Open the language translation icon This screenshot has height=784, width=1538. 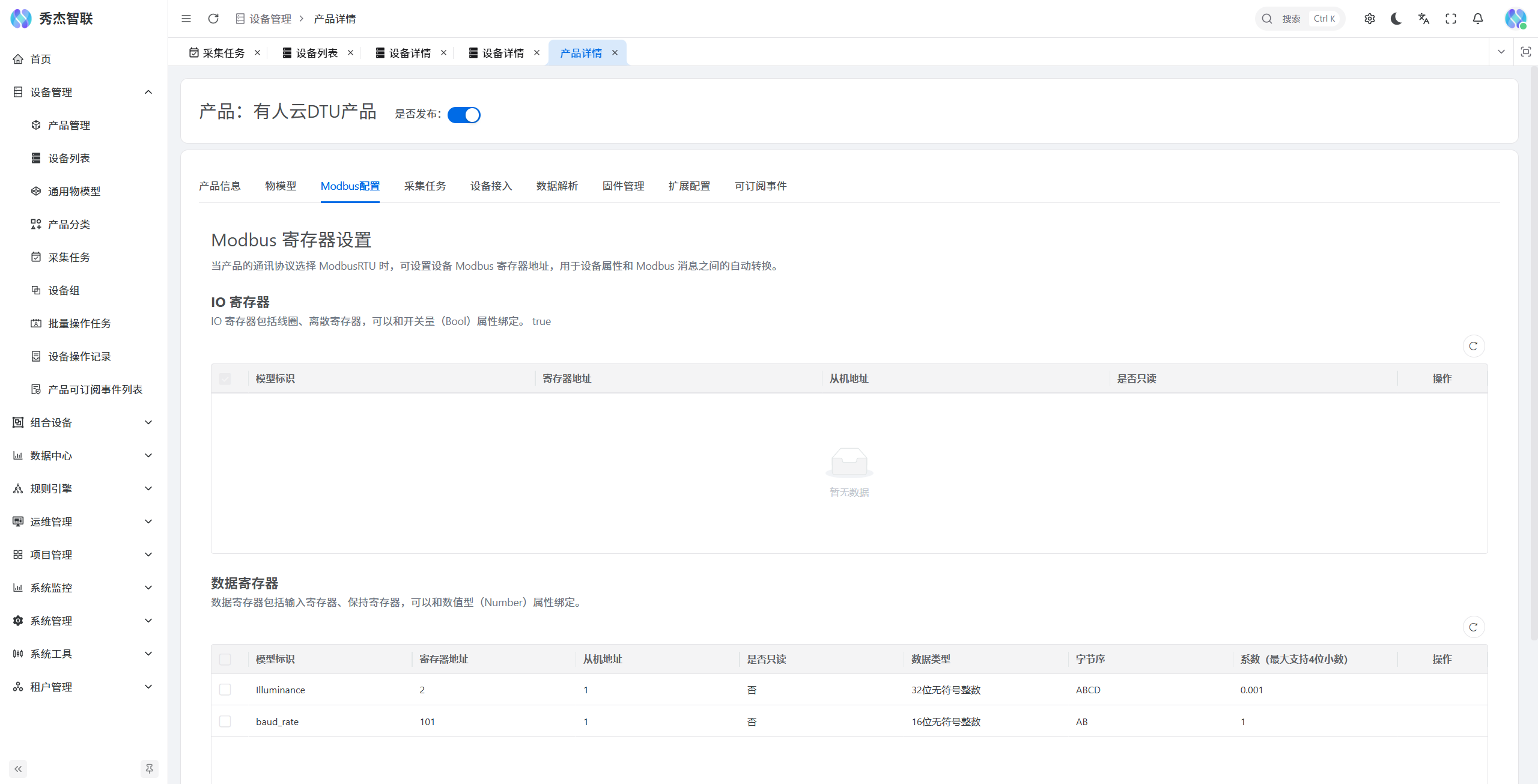point(1423,19)
